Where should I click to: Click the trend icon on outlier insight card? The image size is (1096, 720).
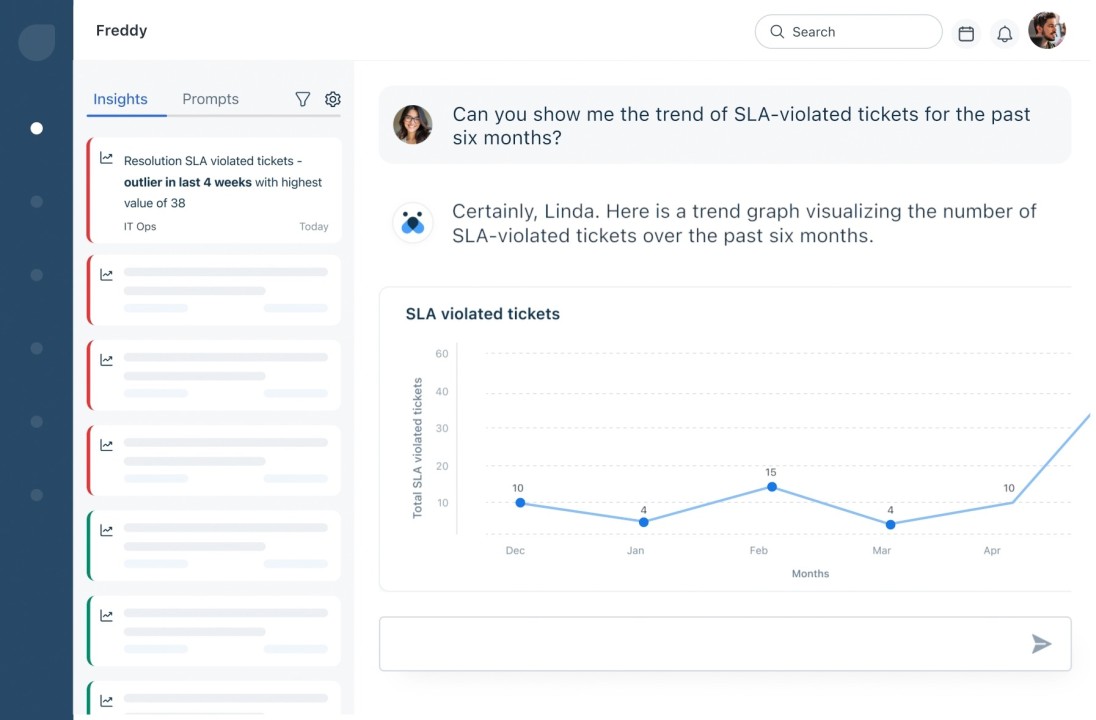point(107,158)
